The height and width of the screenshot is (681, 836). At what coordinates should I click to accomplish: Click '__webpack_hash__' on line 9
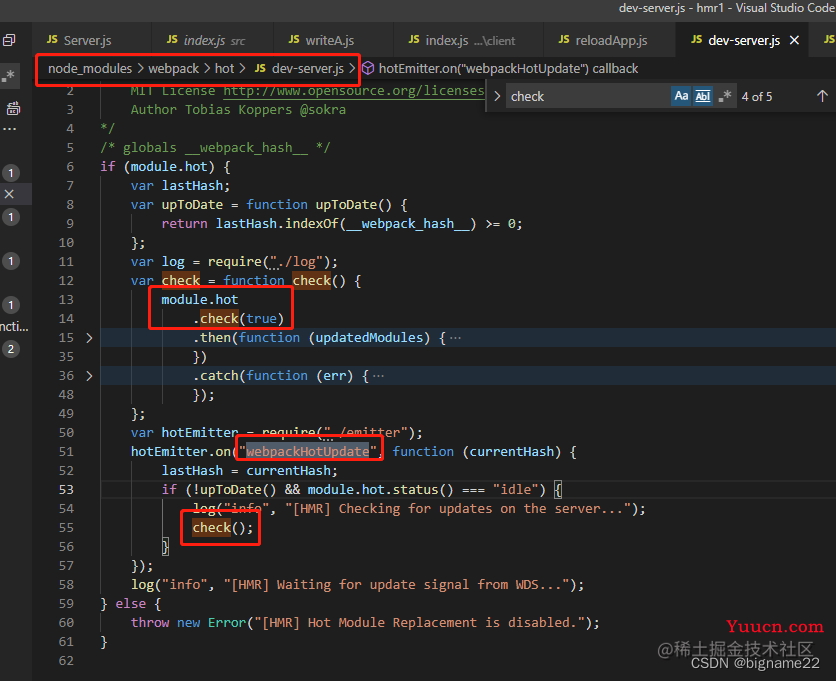coord(408,224)
